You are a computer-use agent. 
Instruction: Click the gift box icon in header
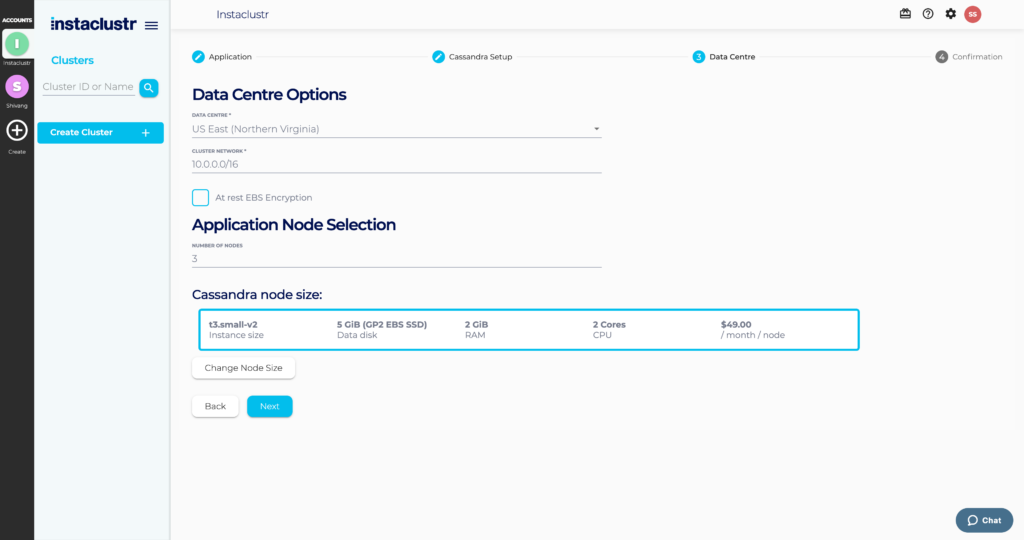click(x=905, y=14)
